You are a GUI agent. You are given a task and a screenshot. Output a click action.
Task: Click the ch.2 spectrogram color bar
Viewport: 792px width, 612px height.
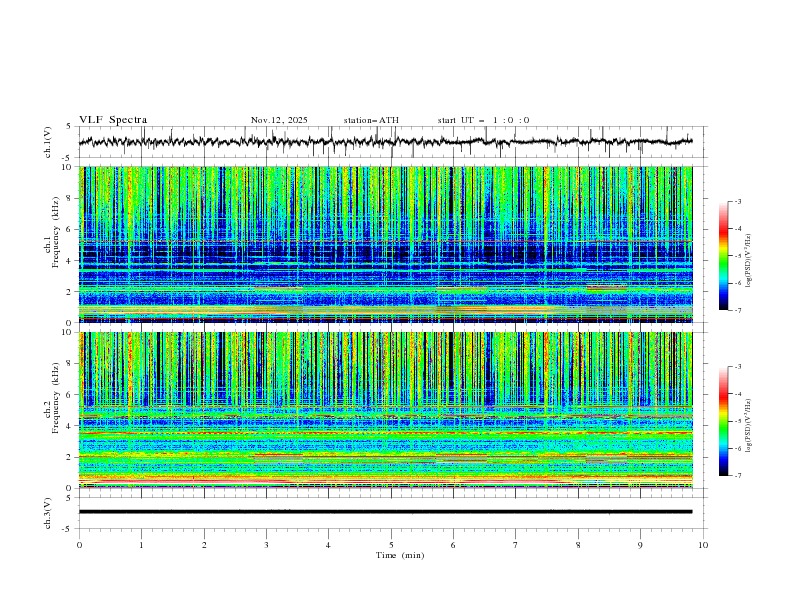pos(723,421)
